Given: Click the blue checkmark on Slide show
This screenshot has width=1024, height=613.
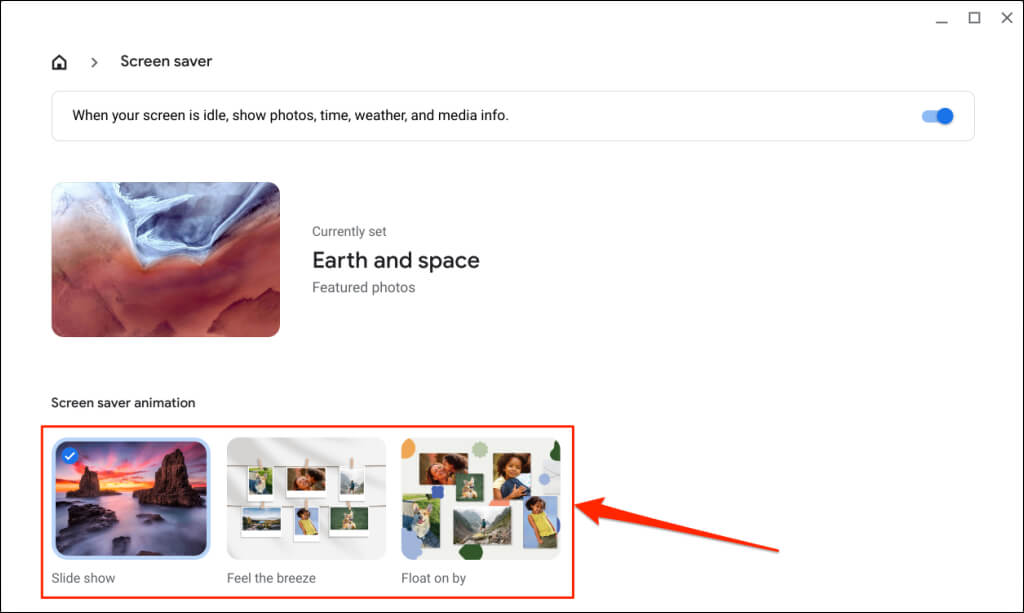Looking at the screenshot, I should click(69, 455).
